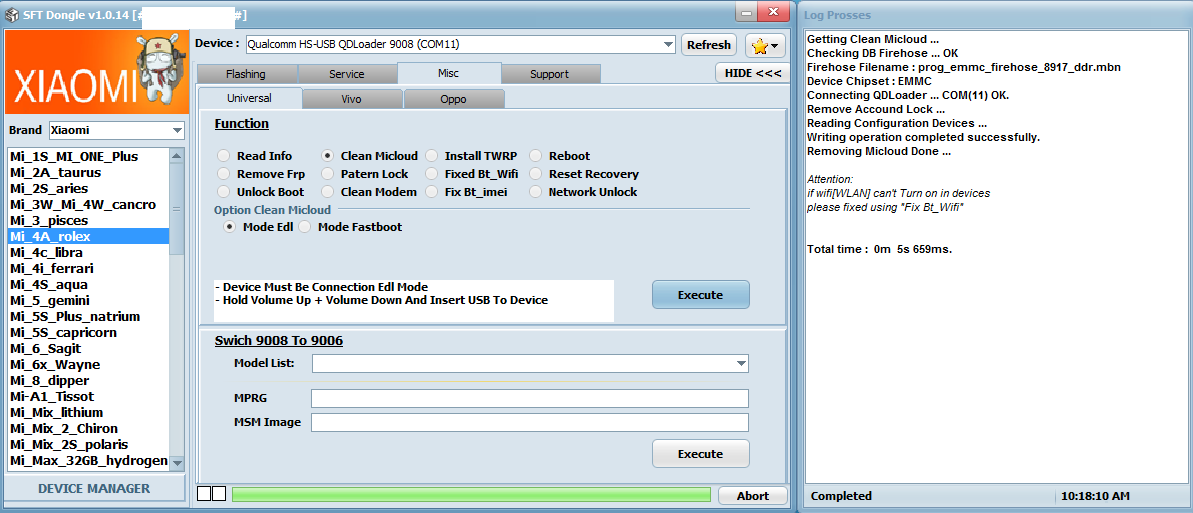Select Mi_Mix_2_Chiron in the model list
The width and height of the screenshot is (1193, 513).
pos(88,429)
